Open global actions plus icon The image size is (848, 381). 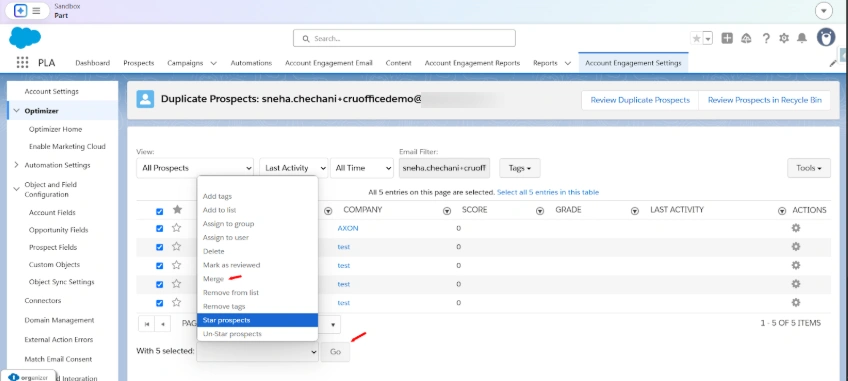coord(727,38)
